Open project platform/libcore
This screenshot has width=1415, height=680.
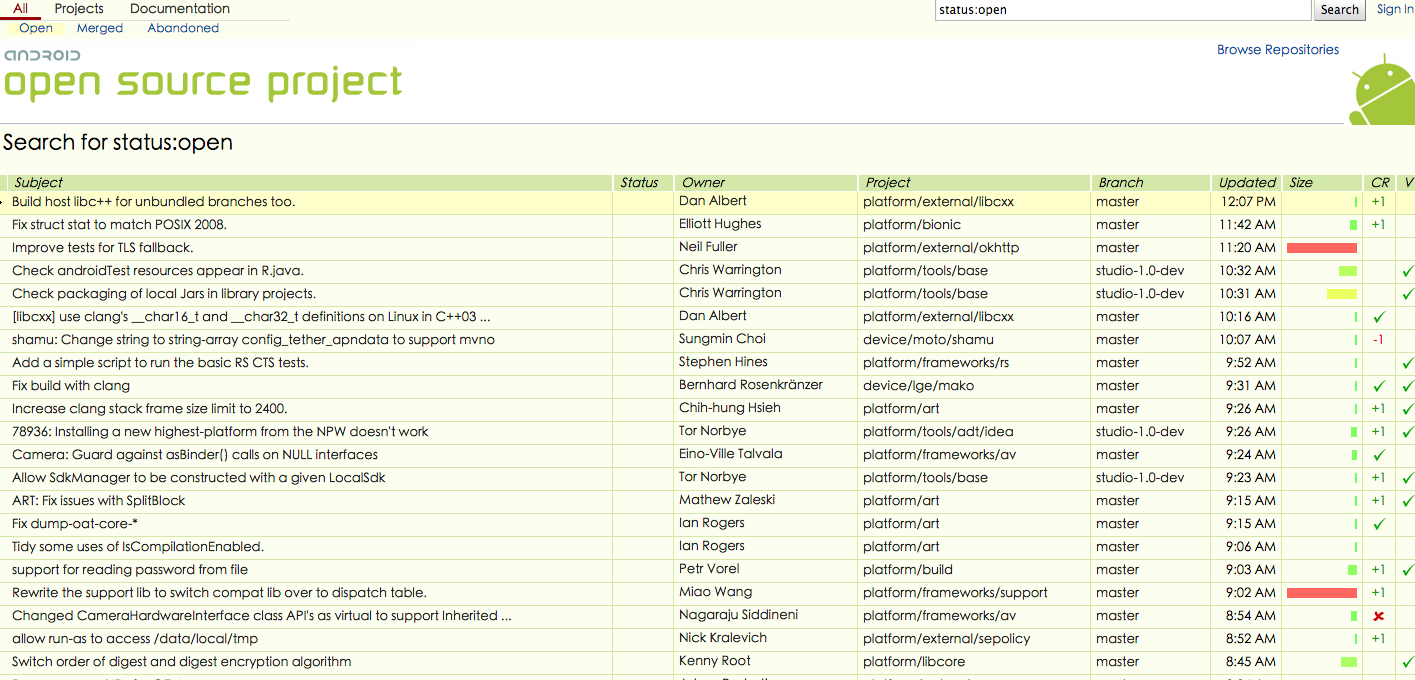[914, 662]
